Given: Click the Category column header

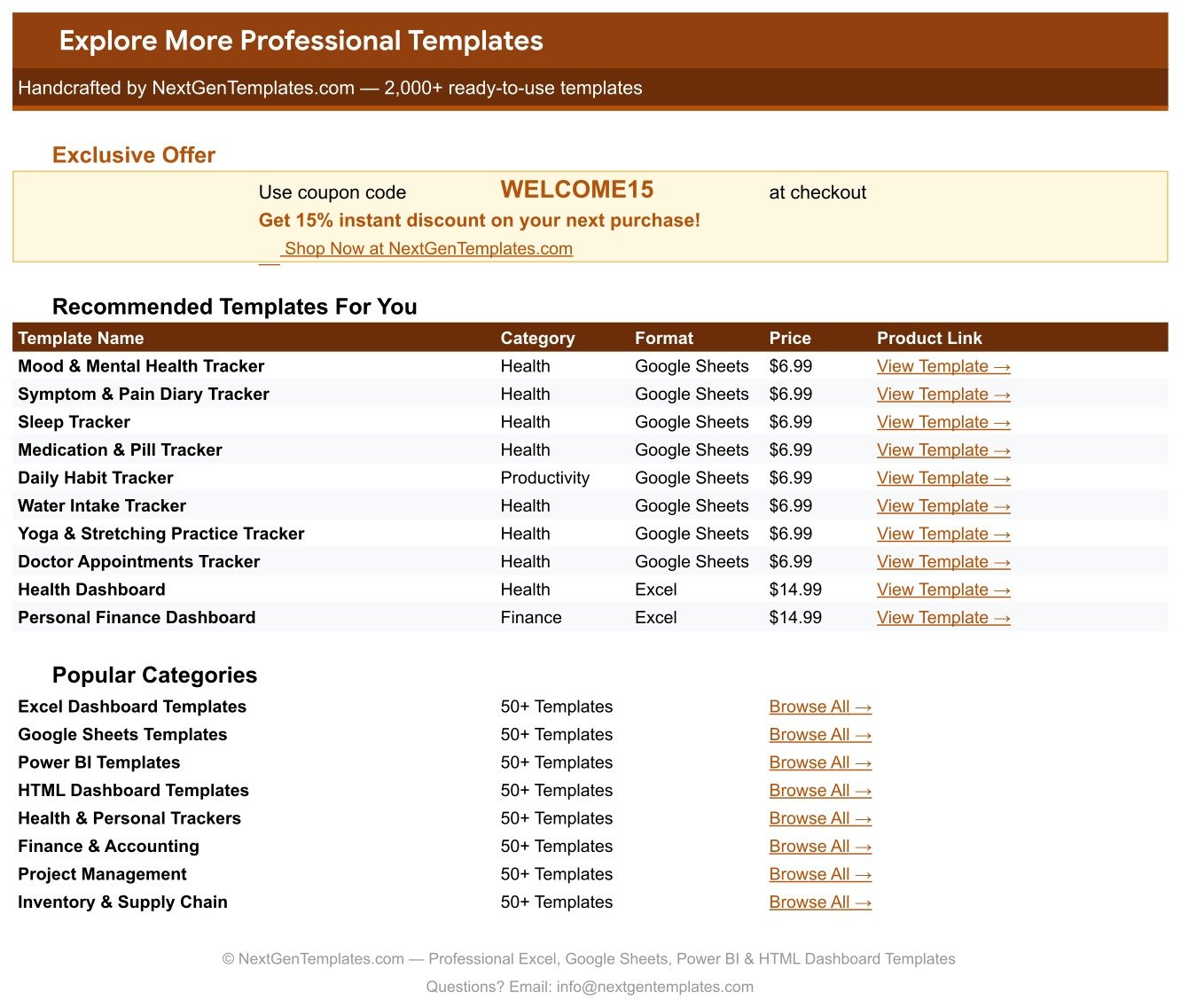Looking at the screenshot, I should point(537,338).
